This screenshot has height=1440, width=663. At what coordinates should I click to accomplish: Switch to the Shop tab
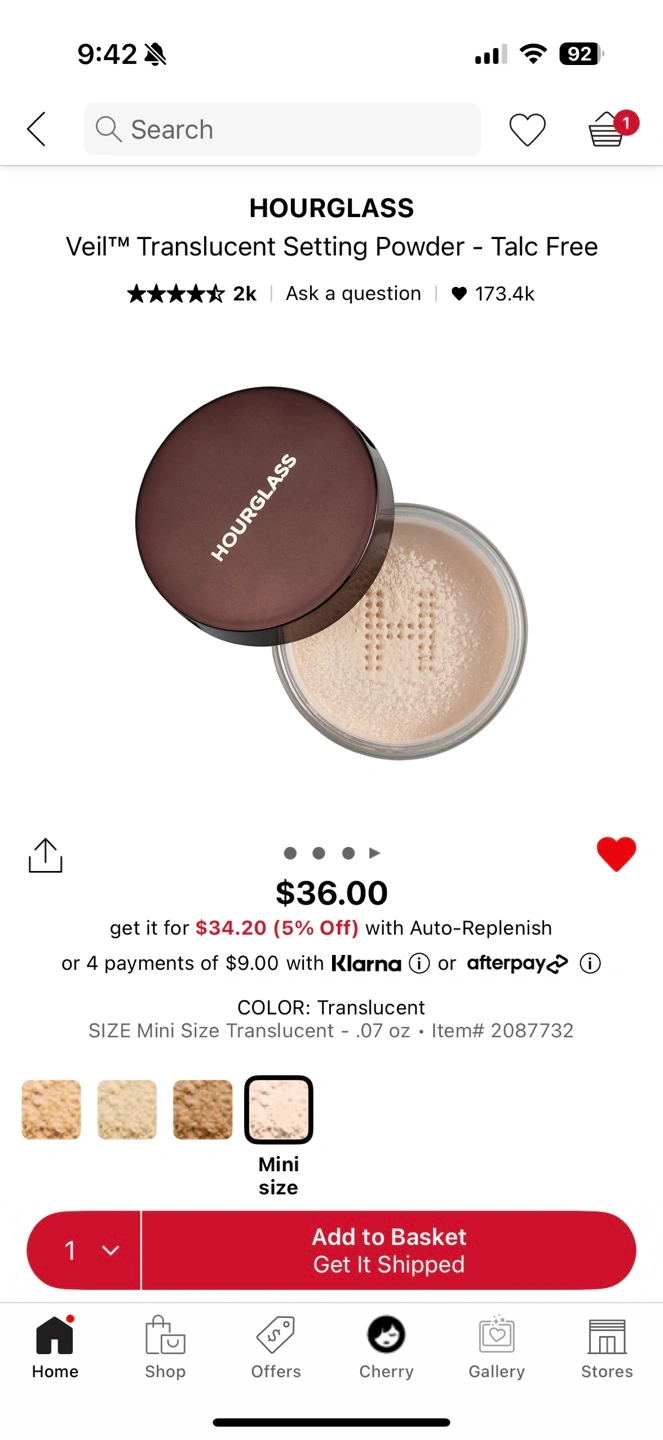click(x=165, y=1348)
